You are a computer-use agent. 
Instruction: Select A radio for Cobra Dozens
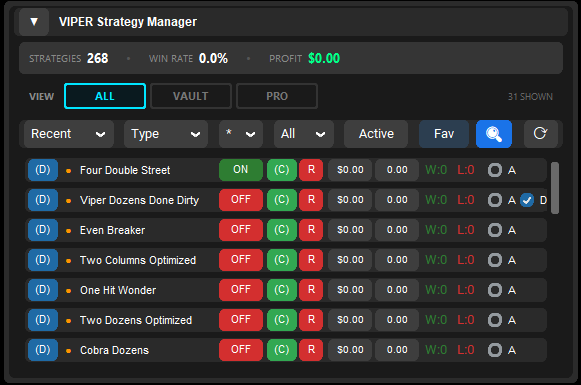[495, 350]
